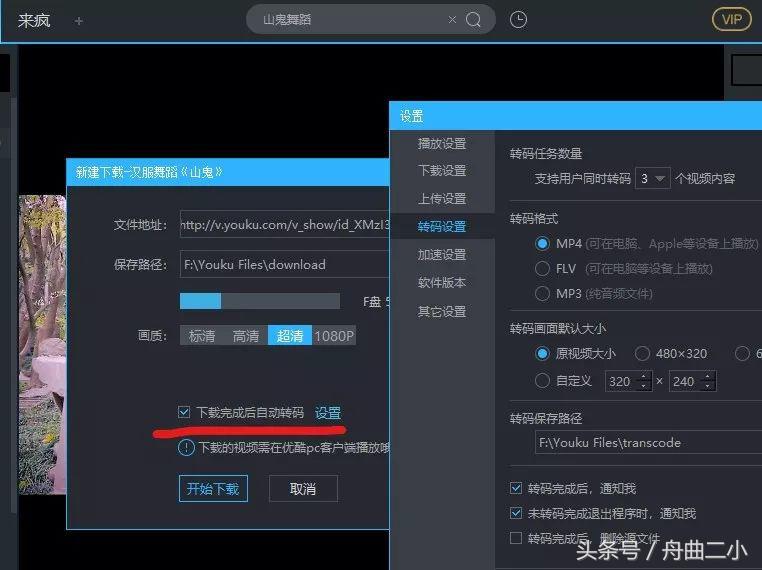Select 转码设置 in settings sidebar

click(x=442, y=226)
